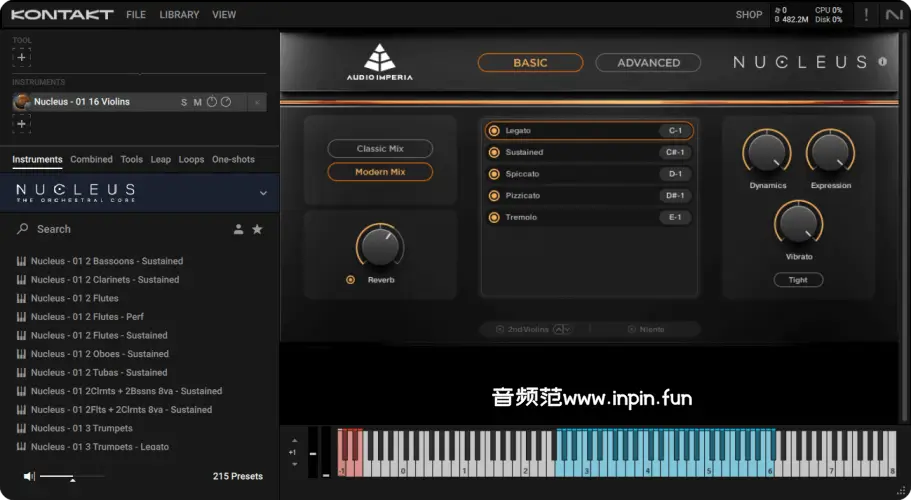The image size is (911, 500).
Task: Open the Sustained C#-1 keyswitch field
Action: point(675,152)
